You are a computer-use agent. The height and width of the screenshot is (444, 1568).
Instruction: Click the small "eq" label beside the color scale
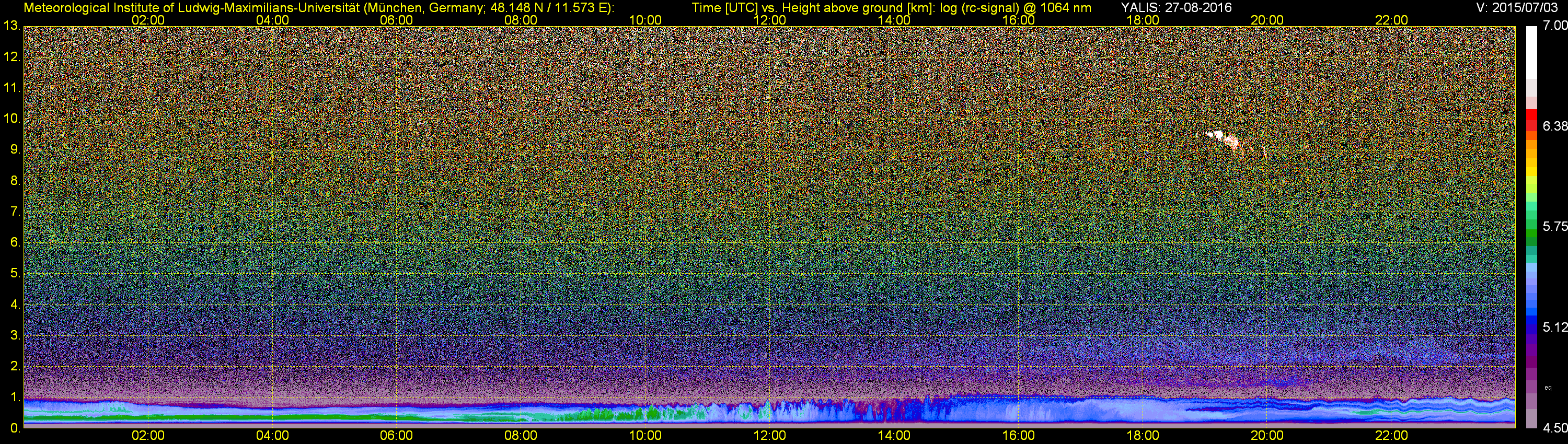tap(1548, 388)
